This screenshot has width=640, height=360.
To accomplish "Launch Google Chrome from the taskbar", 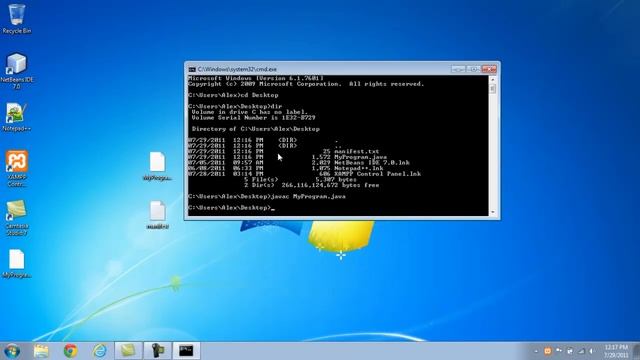I will coord(70,351).
